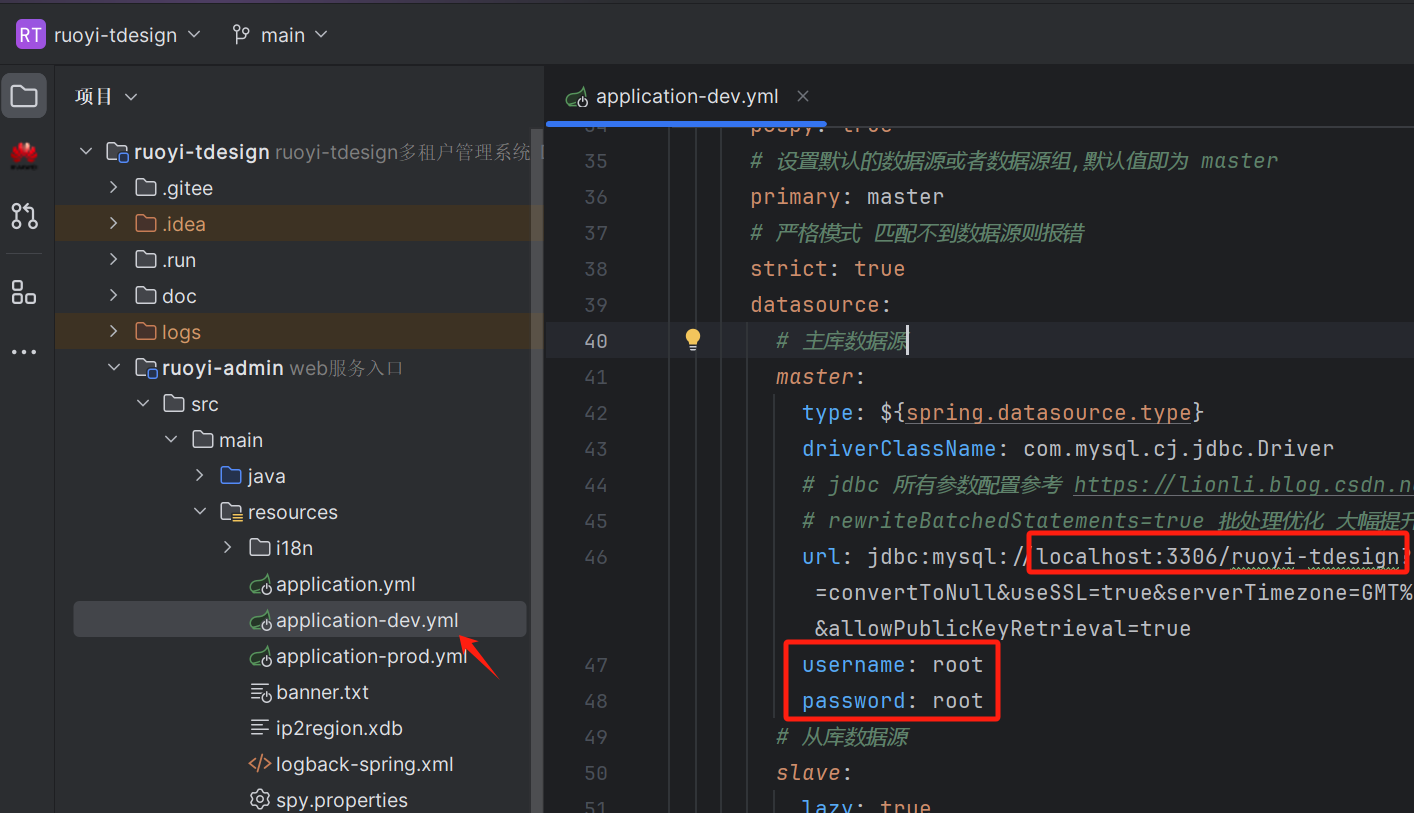Click the java source folder icon
Screen dimensions: 1414x813
[x=231, y=476]
